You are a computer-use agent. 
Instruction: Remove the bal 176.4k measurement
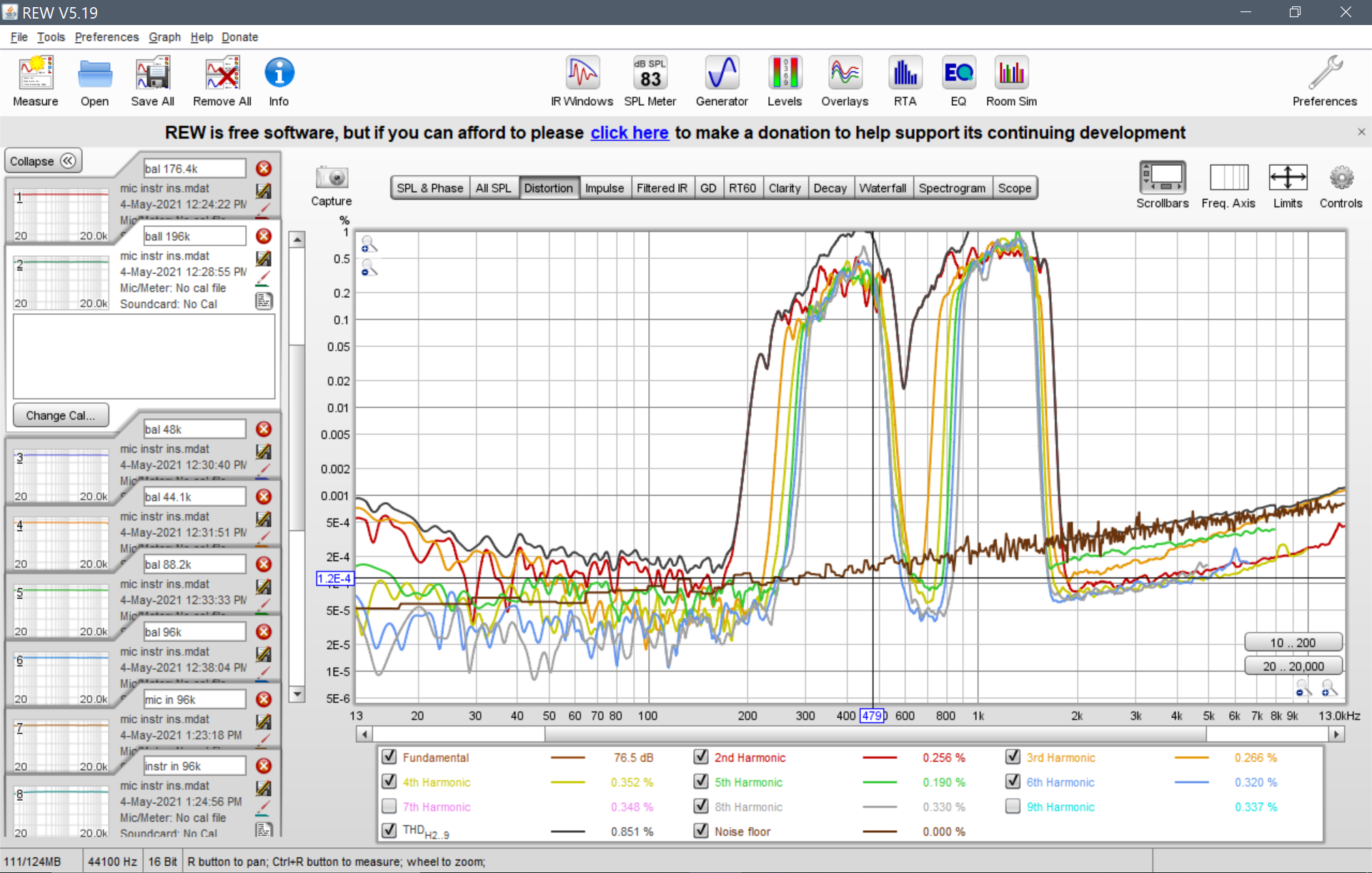pyautogui.click(x=264, y=168)
